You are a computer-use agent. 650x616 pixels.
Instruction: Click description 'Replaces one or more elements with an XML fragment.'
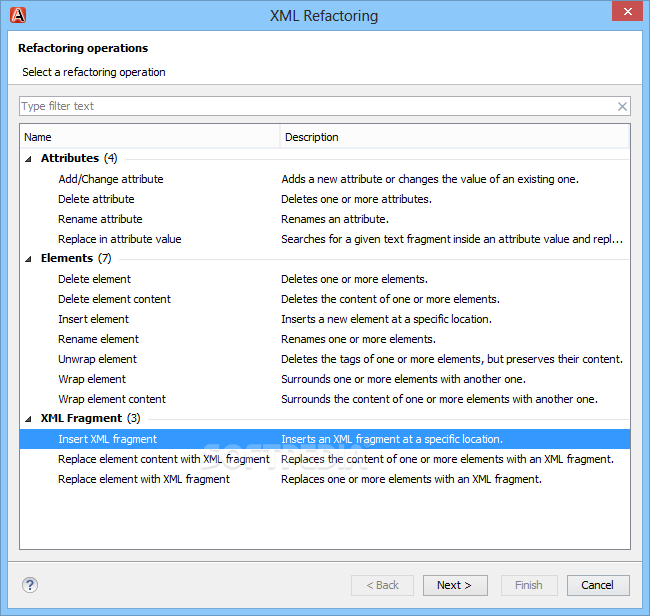point(411,479)
